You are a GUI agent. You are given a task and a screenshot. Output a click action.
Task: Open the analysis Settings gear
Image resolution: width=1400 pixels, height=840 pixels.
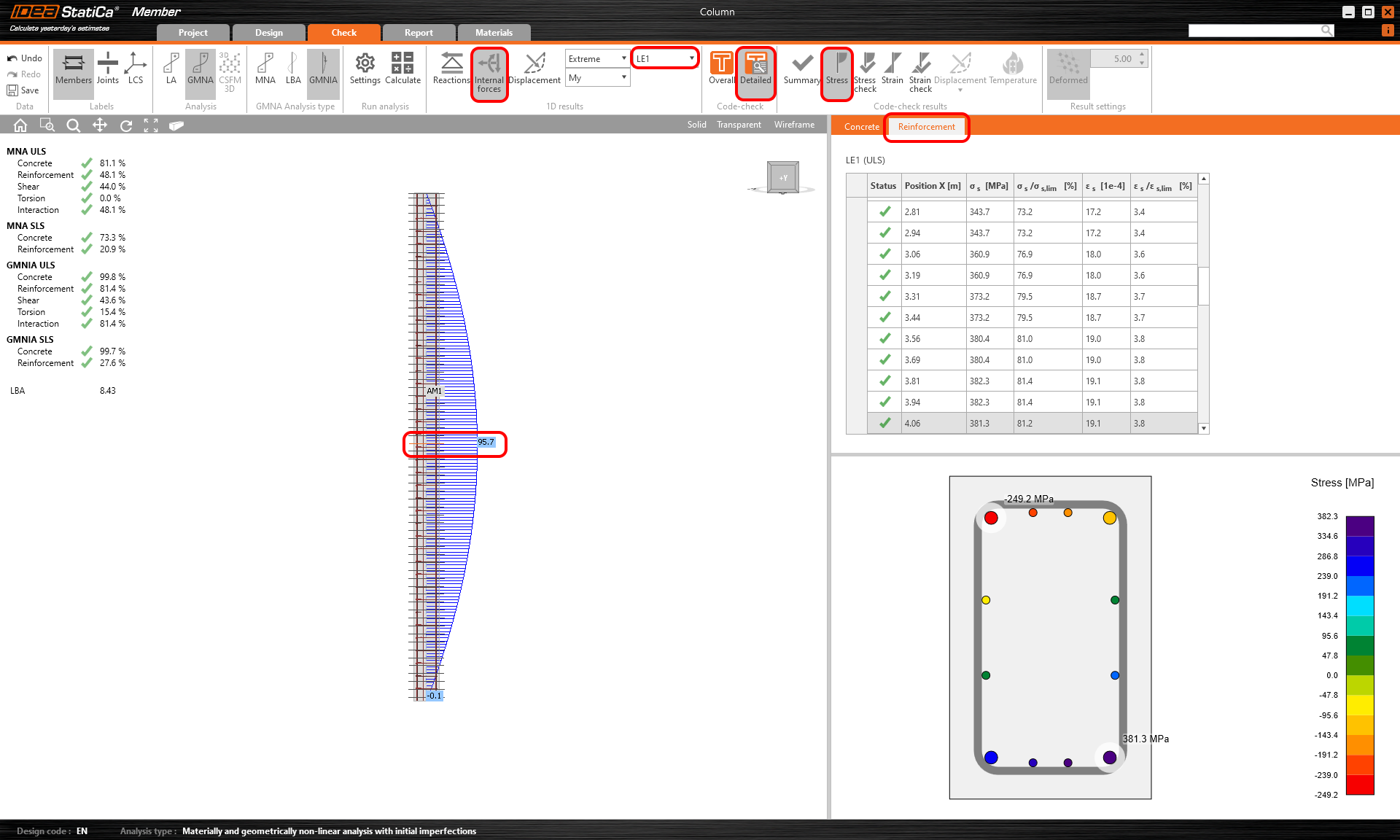(365, 69)
